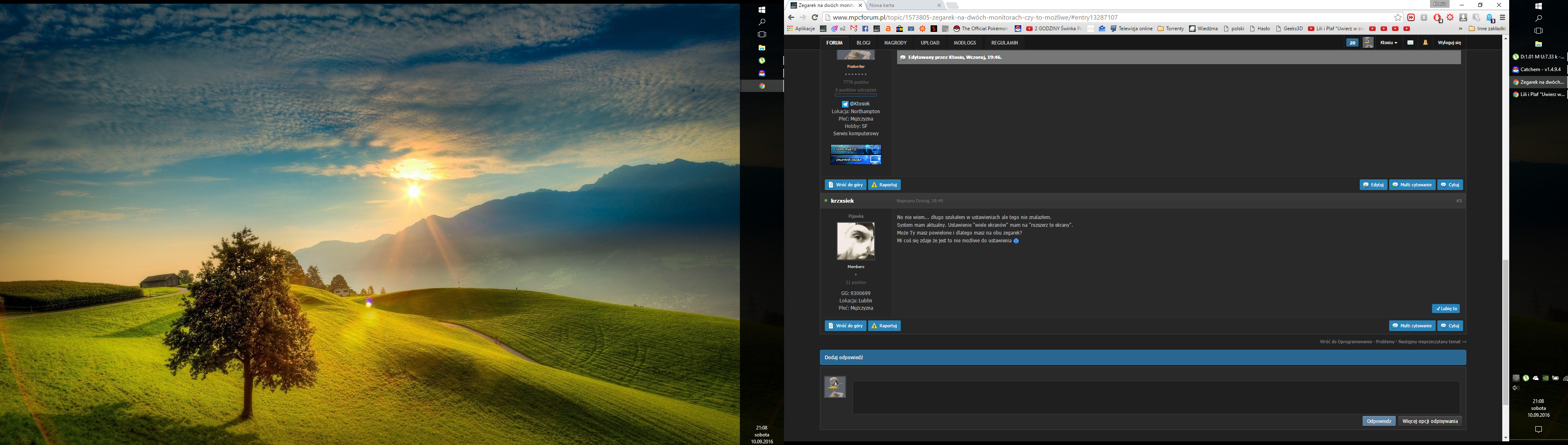Open the Ghostery ghost extension icon
The height and width of the screenshot is (445, 1568).
coord(1490,18)
